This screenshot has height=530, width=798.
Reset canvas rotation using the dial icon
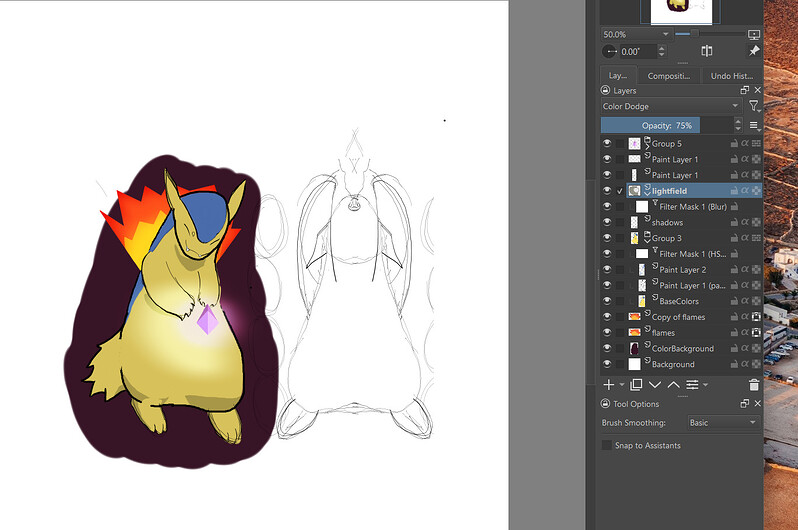point(610,51)
